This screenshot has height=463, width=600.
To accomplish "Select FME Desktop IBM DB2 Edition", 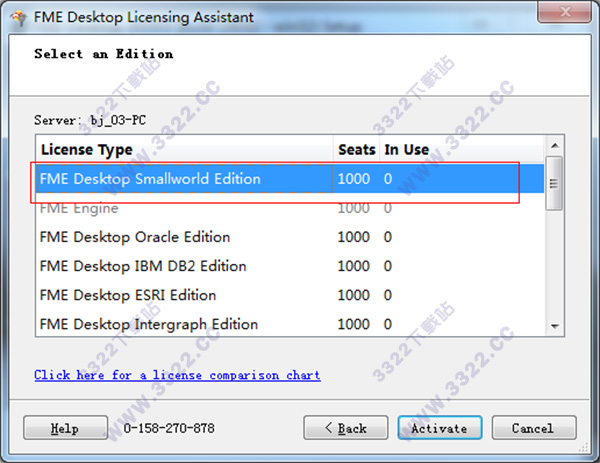I will tap(290, 266).
